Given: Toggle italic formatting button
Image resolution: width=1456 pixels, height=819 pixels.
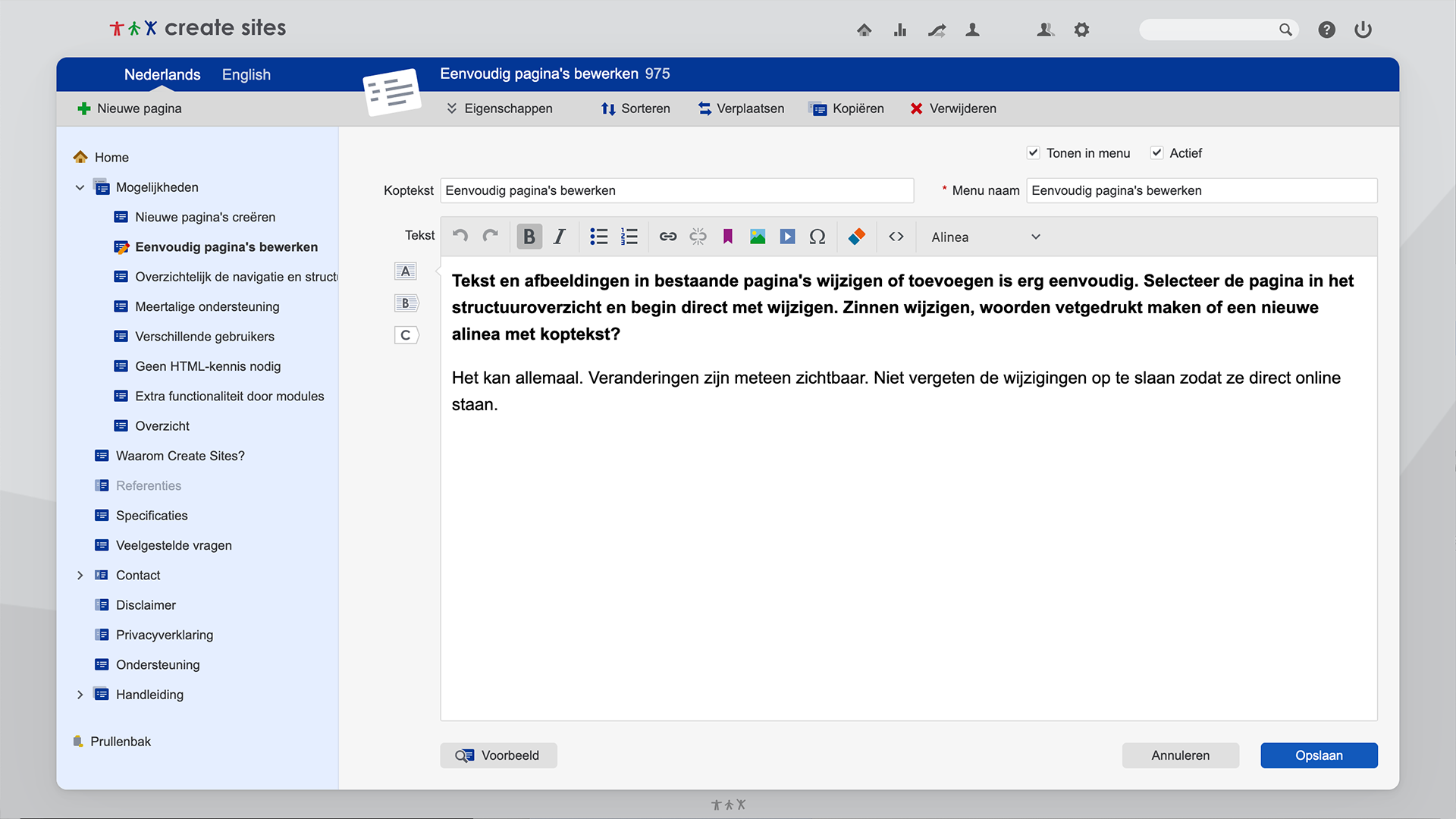Looking at the screenshot, I should 560,237.
